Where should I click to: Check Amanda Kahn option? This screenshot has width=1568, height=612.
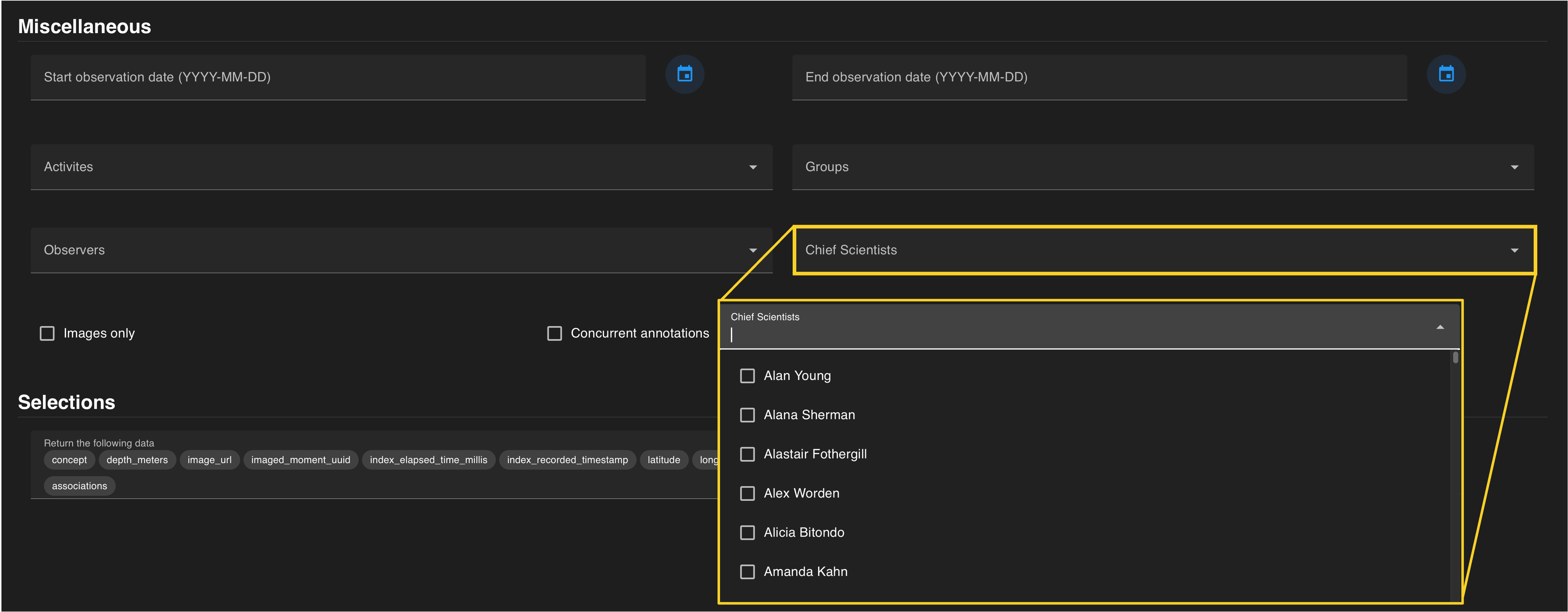pos(747,572)
